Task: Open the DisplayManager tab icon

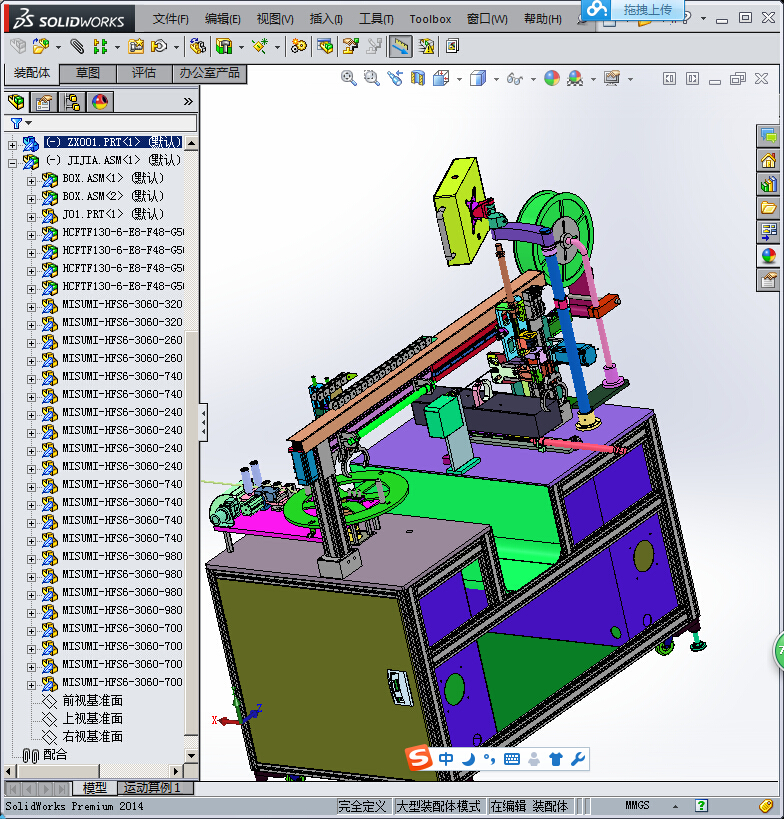Action: click(100, 101)
